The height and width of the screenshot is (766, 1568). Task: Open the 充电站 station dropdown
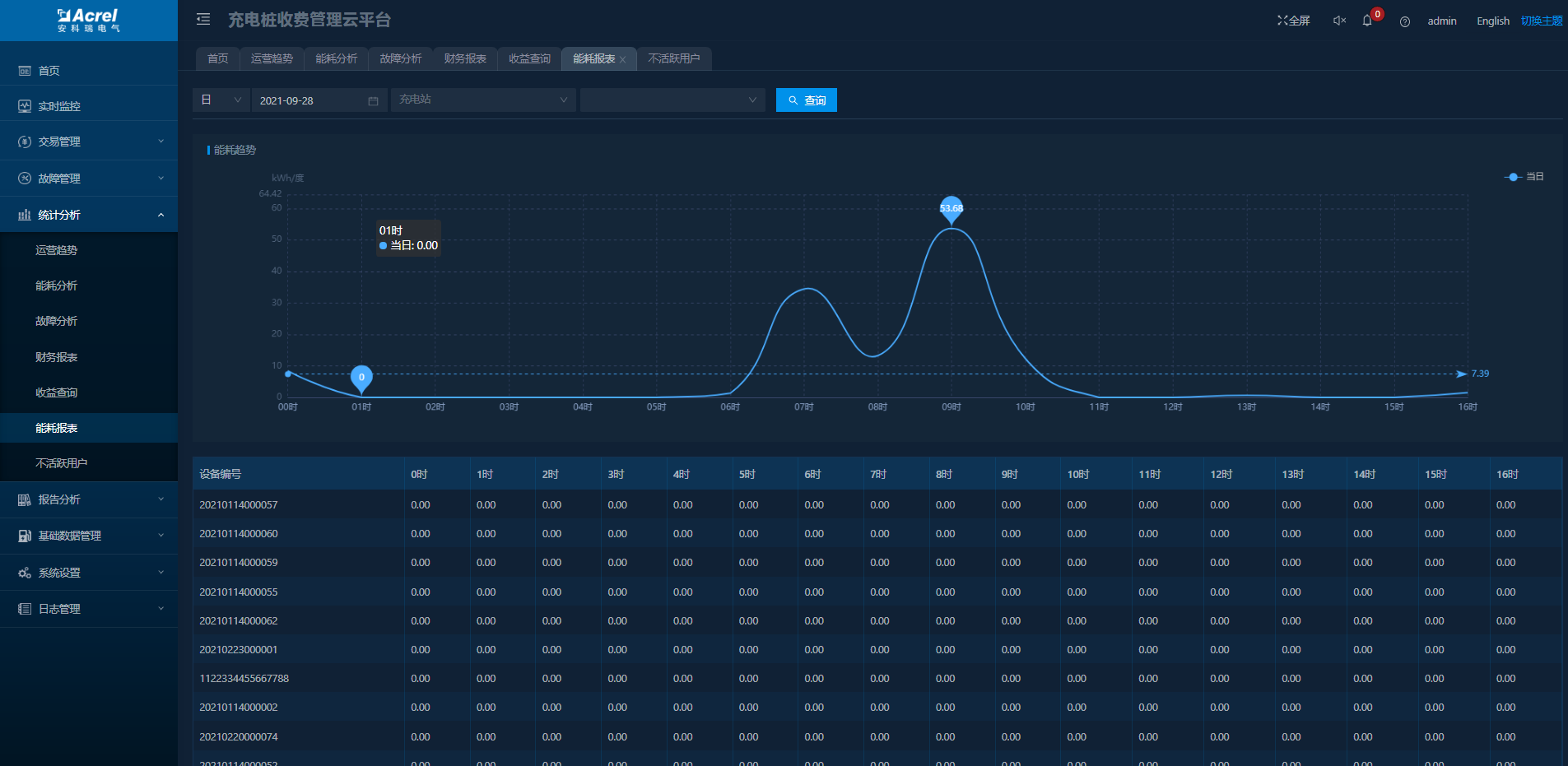(483, 100)
